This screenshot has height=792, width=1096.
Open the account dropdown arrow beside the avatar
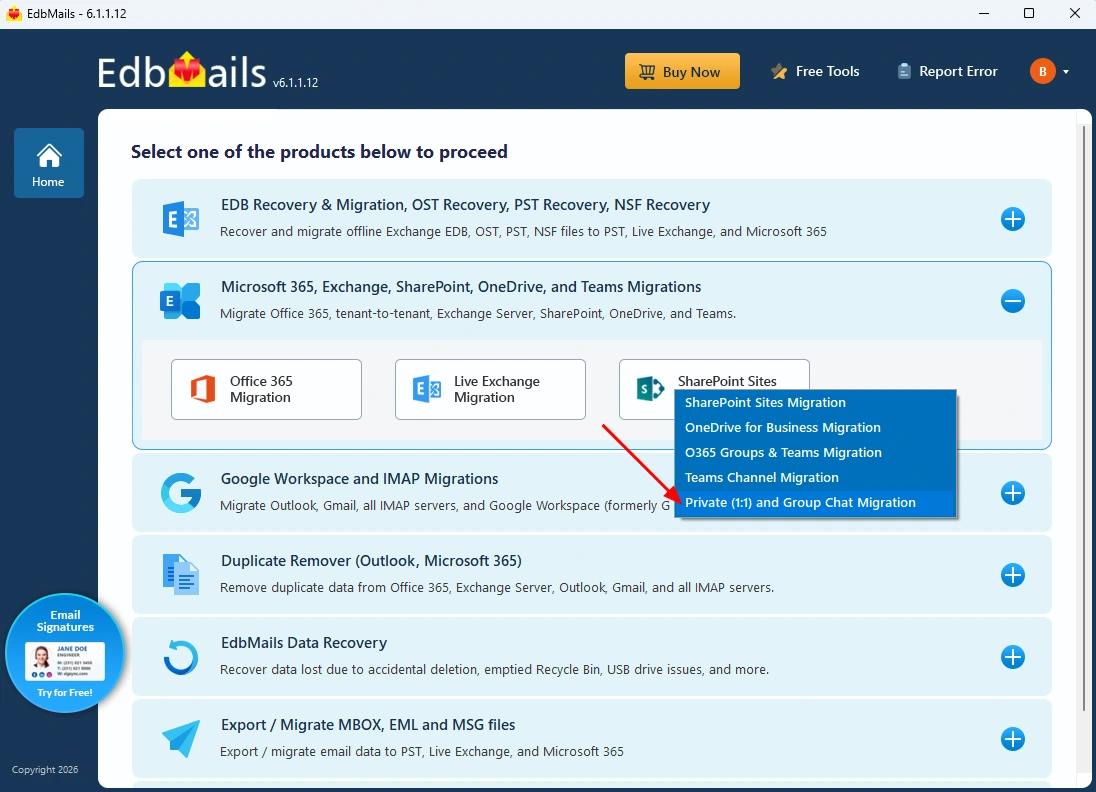pyautogui.click(x=1066, y=72)
